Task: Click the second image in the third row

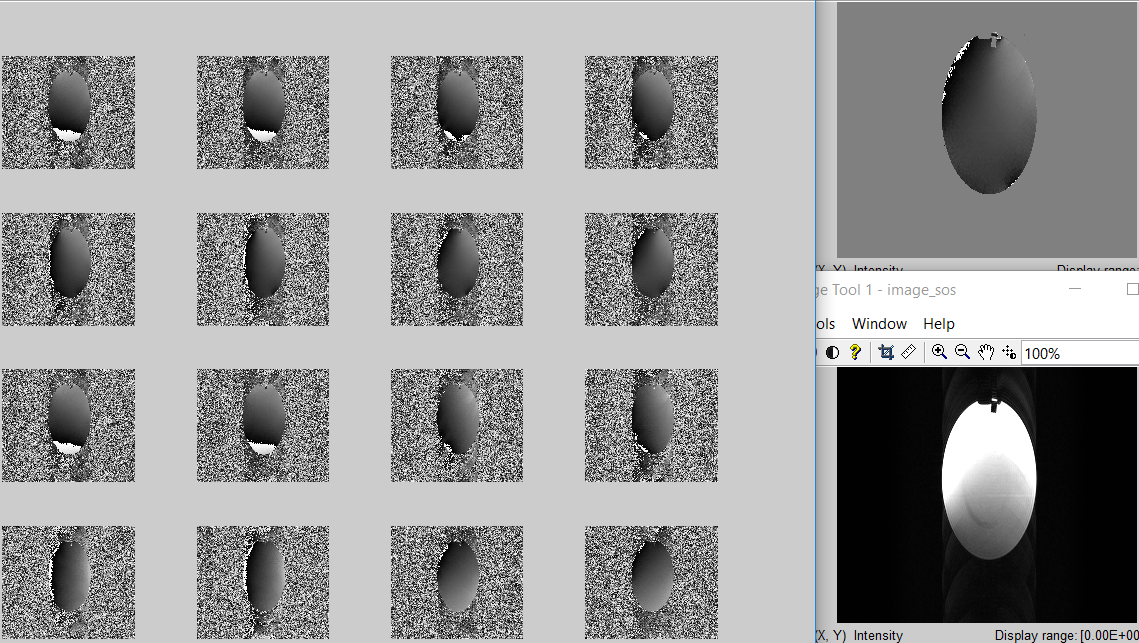Action: pos(263,425)
